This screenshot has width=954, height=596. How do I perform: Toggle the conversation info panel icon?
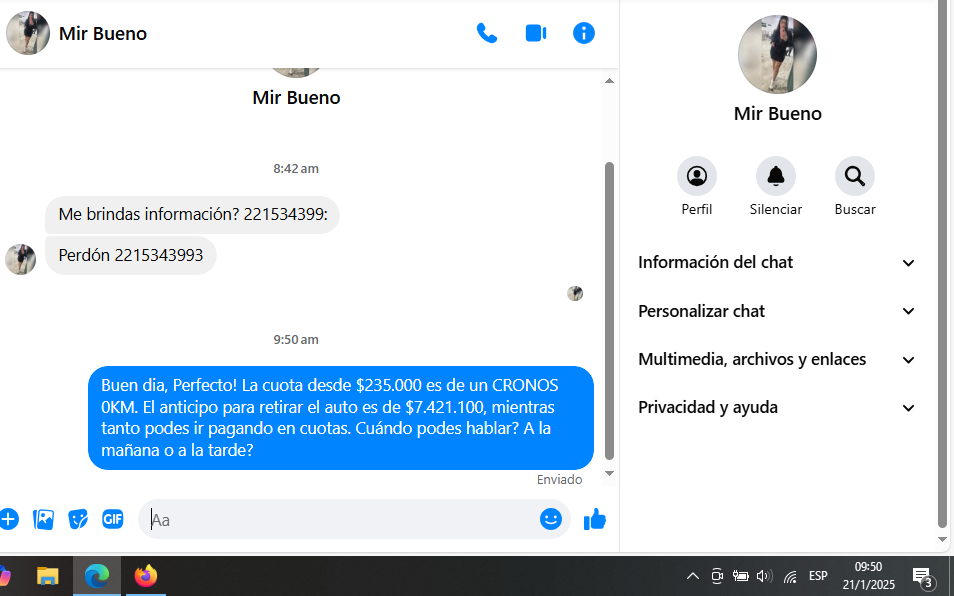[x=584, y=33]
